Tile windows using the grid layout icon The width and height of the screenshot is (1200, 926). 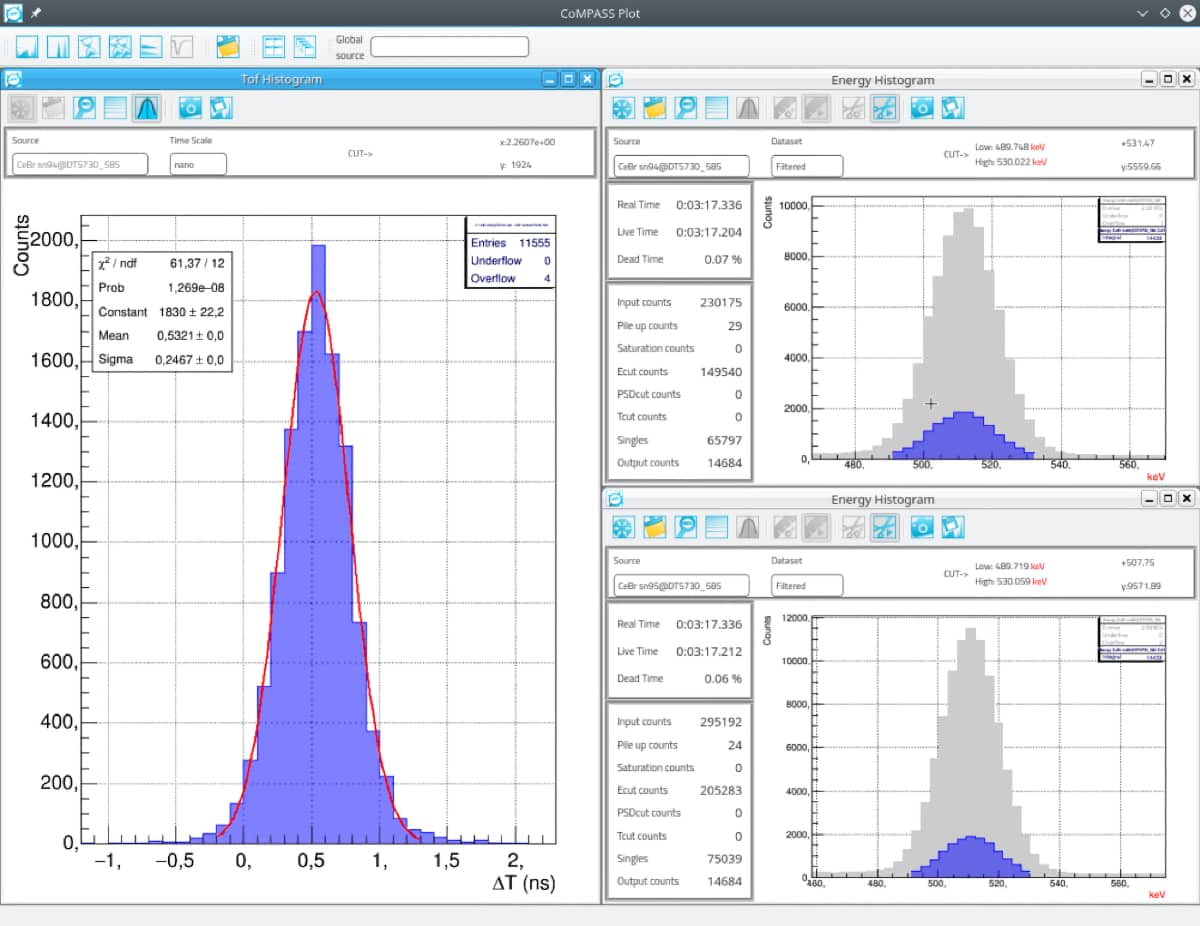tap(273, 46)
